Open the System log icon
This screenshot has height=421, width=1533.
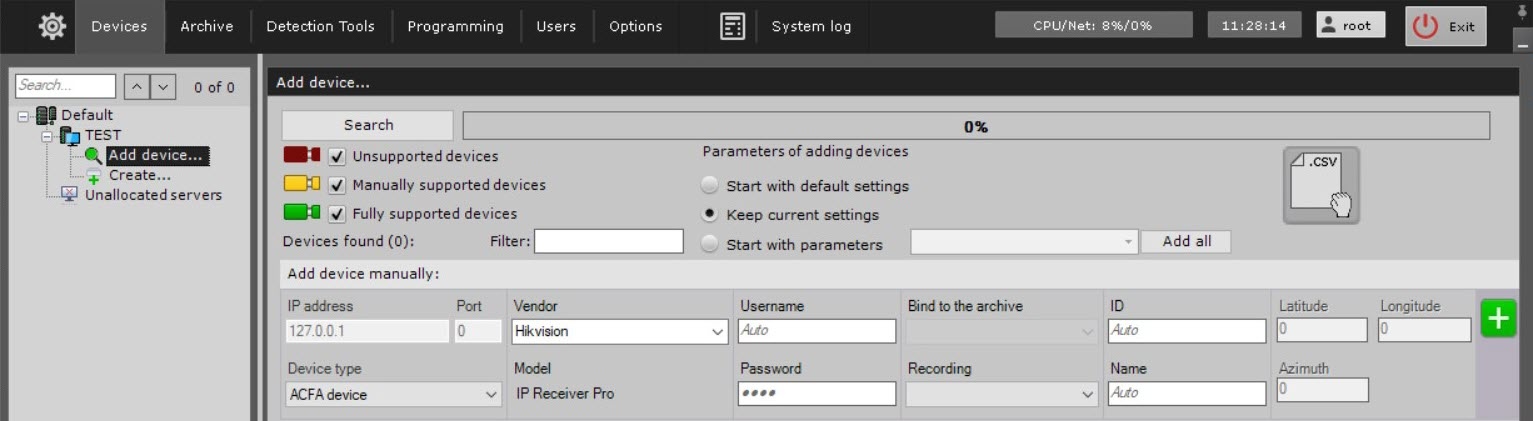pyautogui.click(x=733, y=27)
